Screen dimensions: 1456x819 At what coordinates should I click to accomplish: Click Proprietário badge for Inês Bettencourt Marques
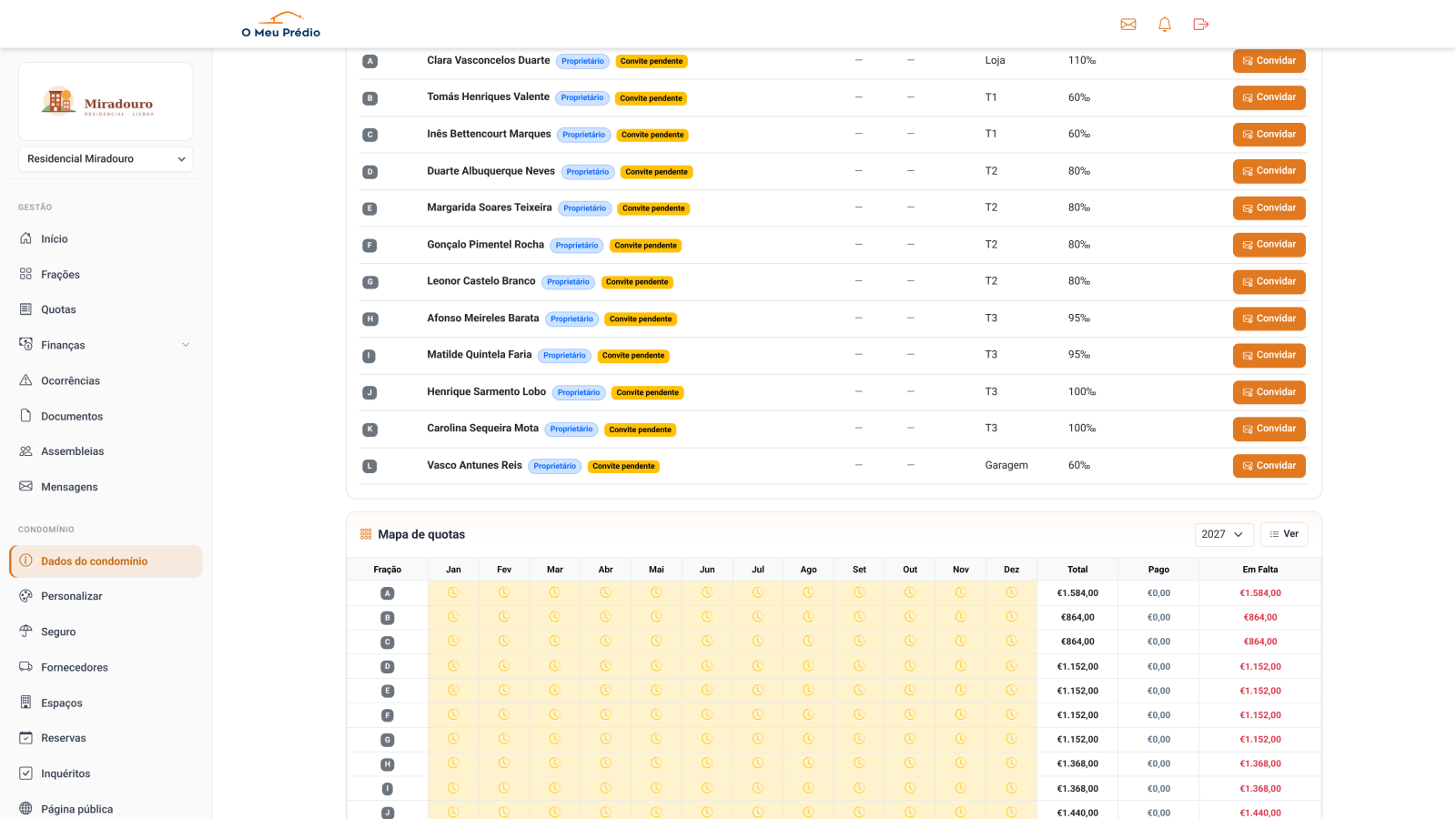click(583, 135)
